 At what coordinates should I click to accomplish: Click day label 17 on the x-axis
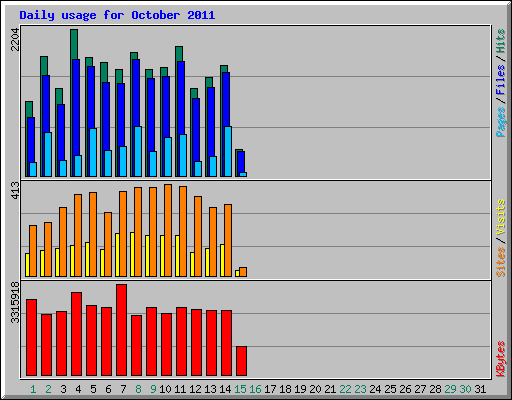270,389
